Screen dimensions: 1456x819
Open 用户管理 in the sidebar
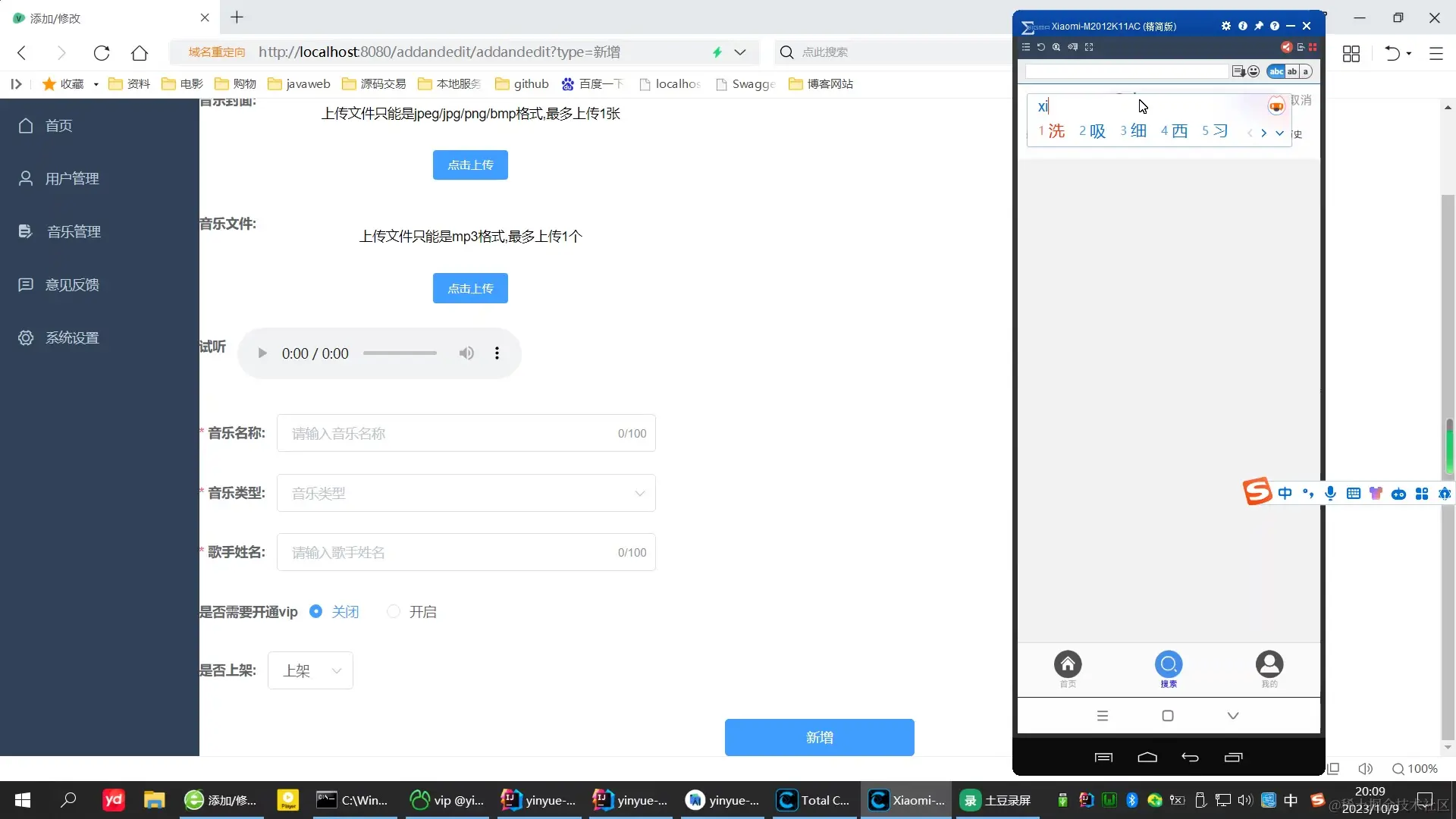(x=72, y=179)
